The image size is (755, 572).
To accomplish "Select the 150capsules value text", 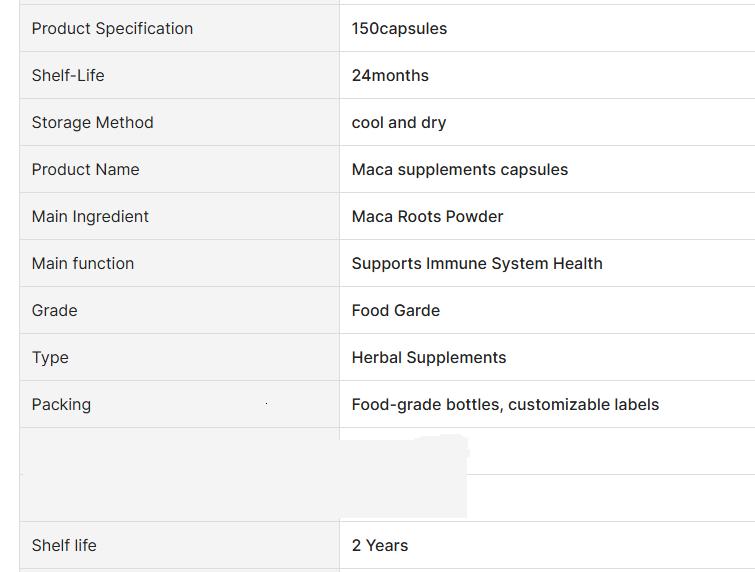I will click(399, 28).
